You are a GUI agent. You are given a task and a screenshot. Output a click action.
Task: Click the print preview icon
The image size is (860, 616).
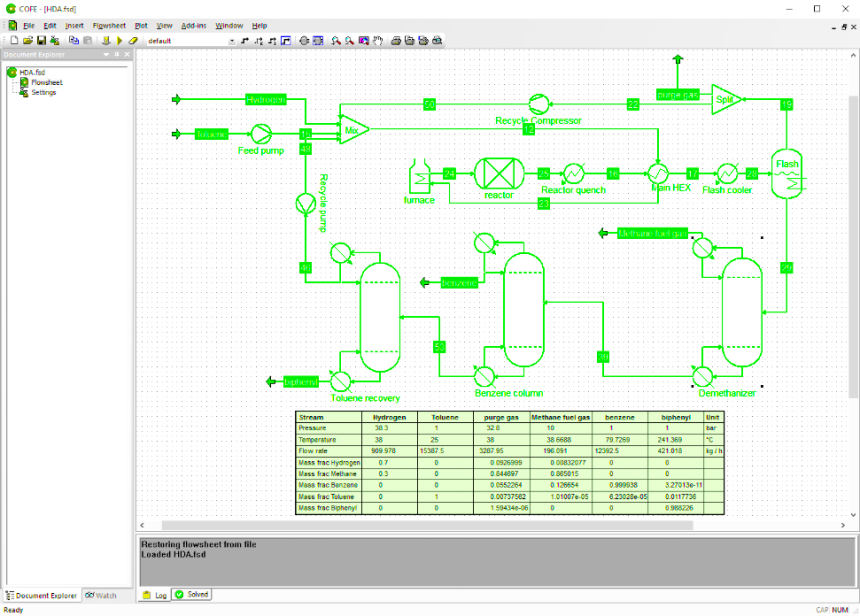click(x=437, y=41)
